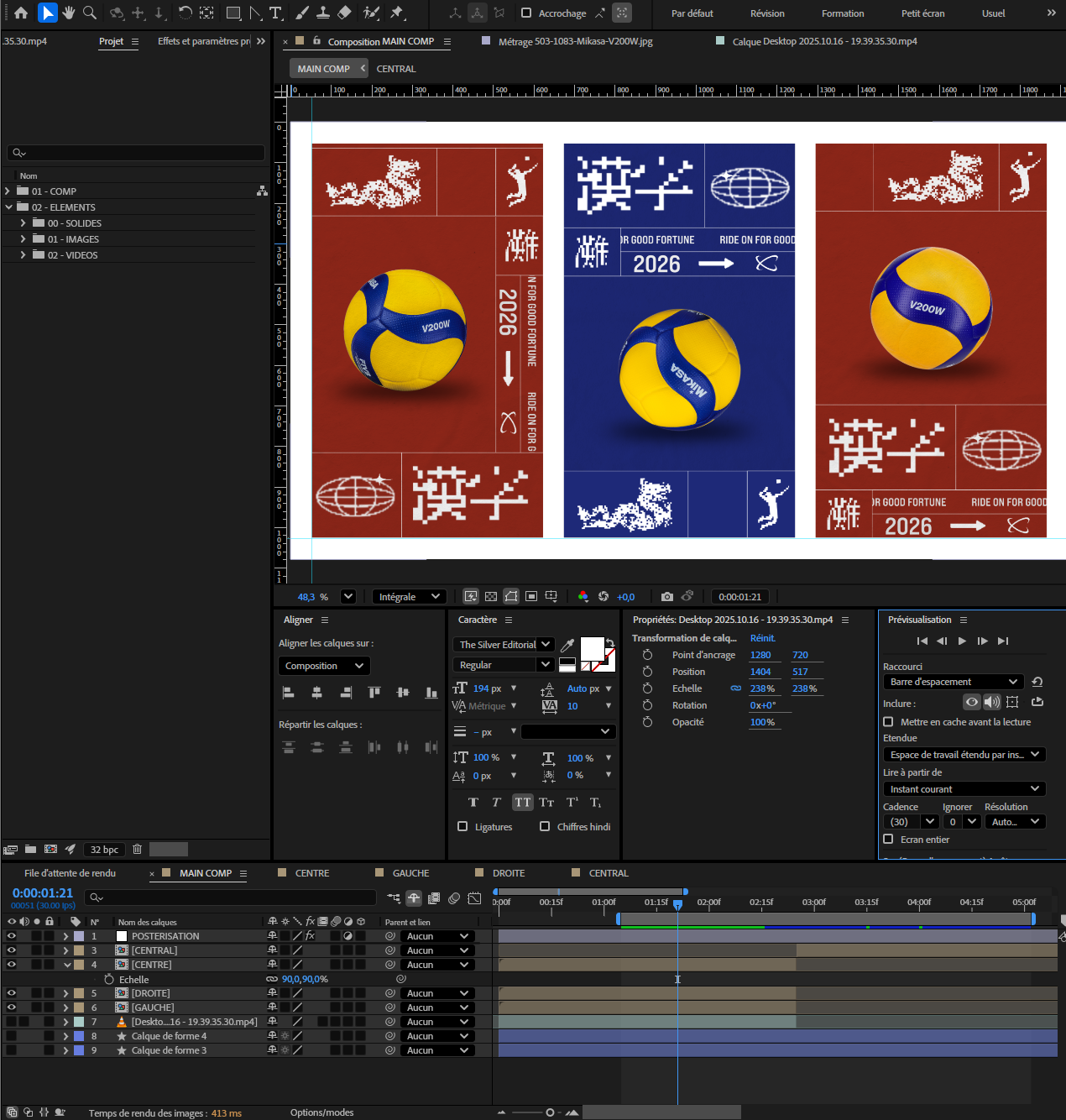1066x1120 pixels.
Task: Reset exposure icon in viewer footer
Action: point(604,597)
